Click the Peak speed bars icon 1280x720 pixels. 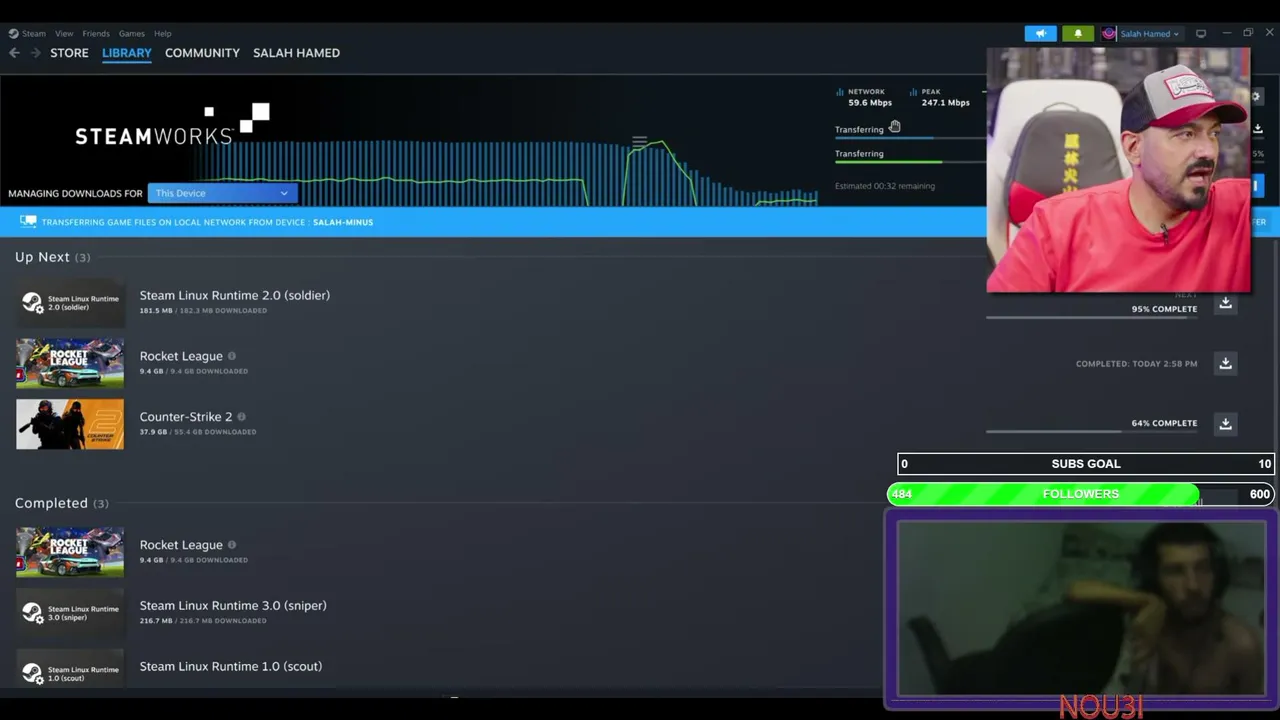click(x=913, y=92)
